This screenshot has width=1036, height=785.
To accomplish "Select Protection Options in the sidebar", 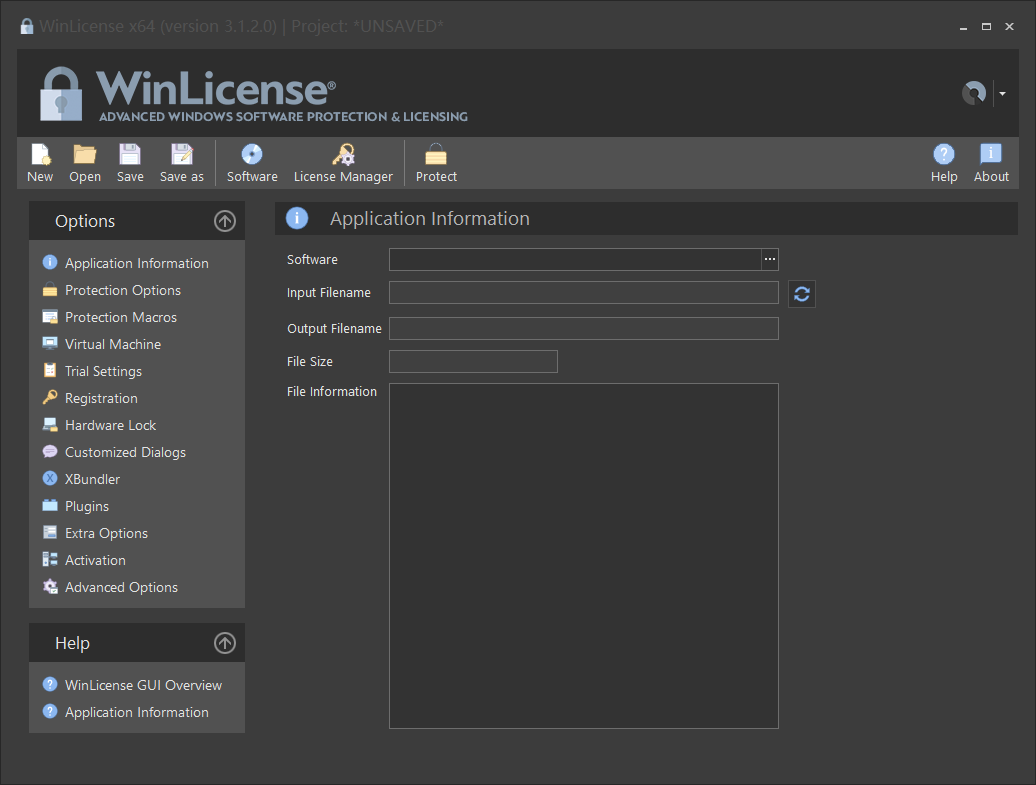I will pyautogui.click(x=123, y=290).
